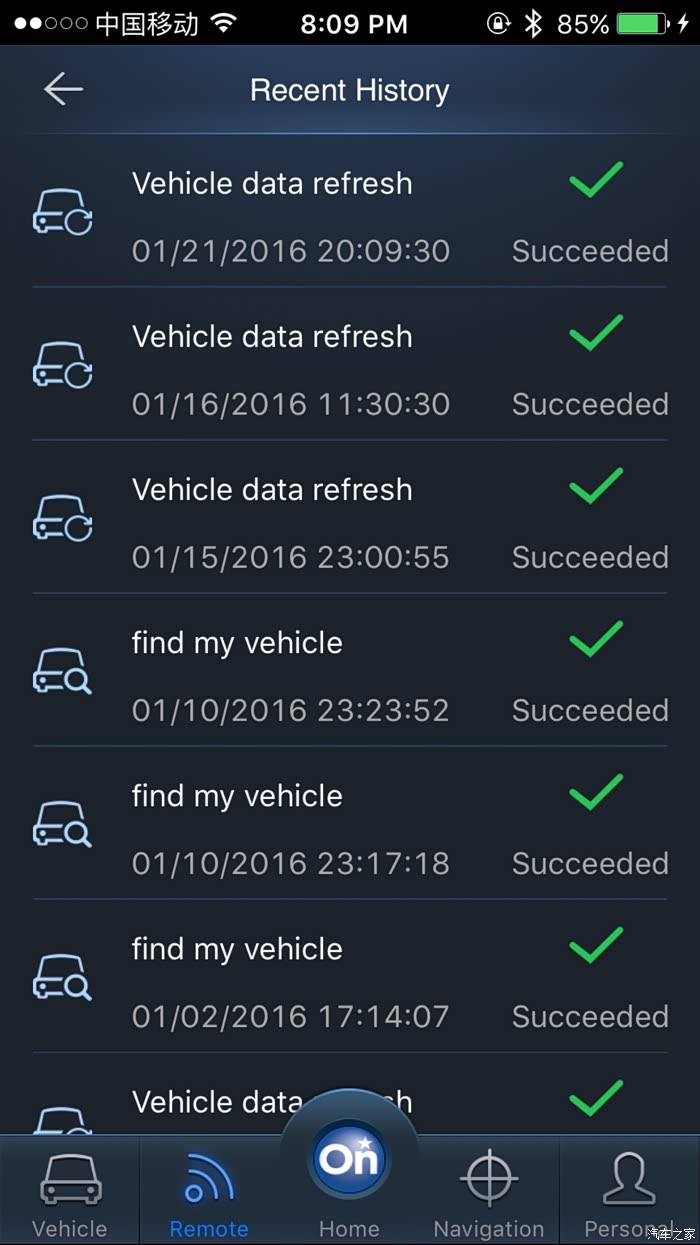The height and width of the screenshot is (1245, 700).
Task: Tap Succeeded status of 01/02/2016 entry
Action: (590, 1017)
